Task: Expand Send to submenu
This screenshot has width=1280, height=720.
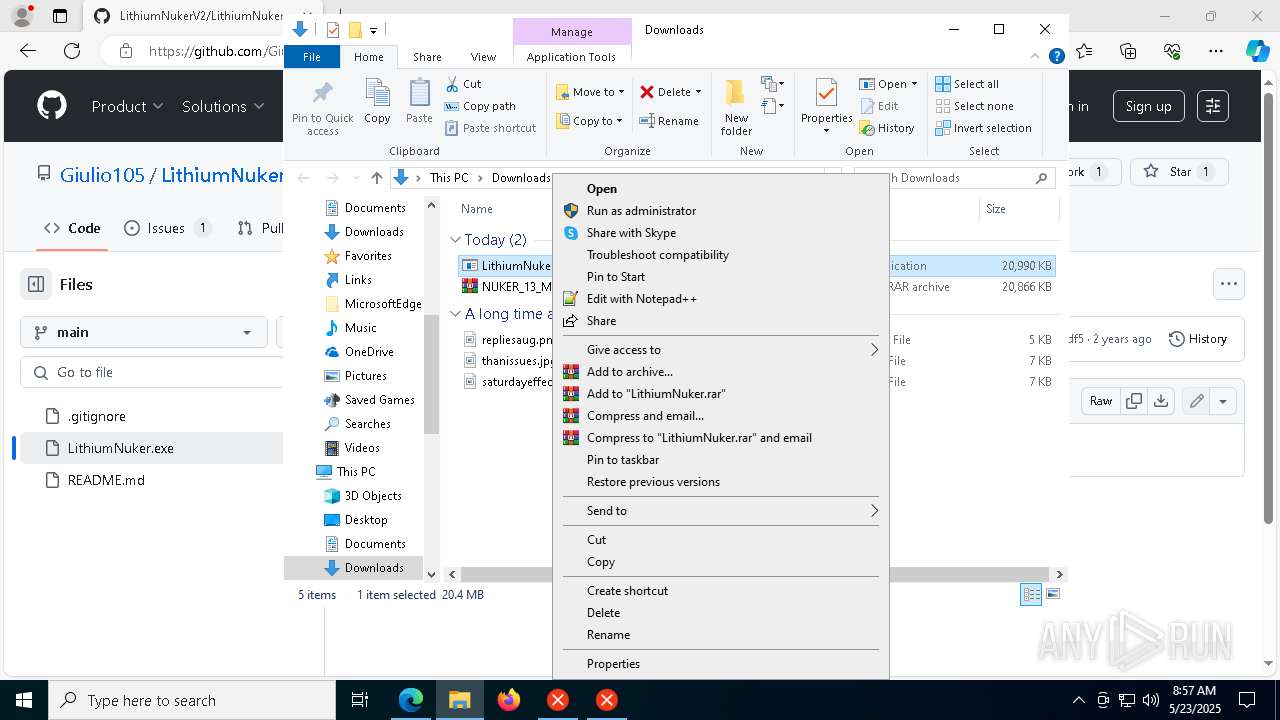Action: (x=720, y=511)
